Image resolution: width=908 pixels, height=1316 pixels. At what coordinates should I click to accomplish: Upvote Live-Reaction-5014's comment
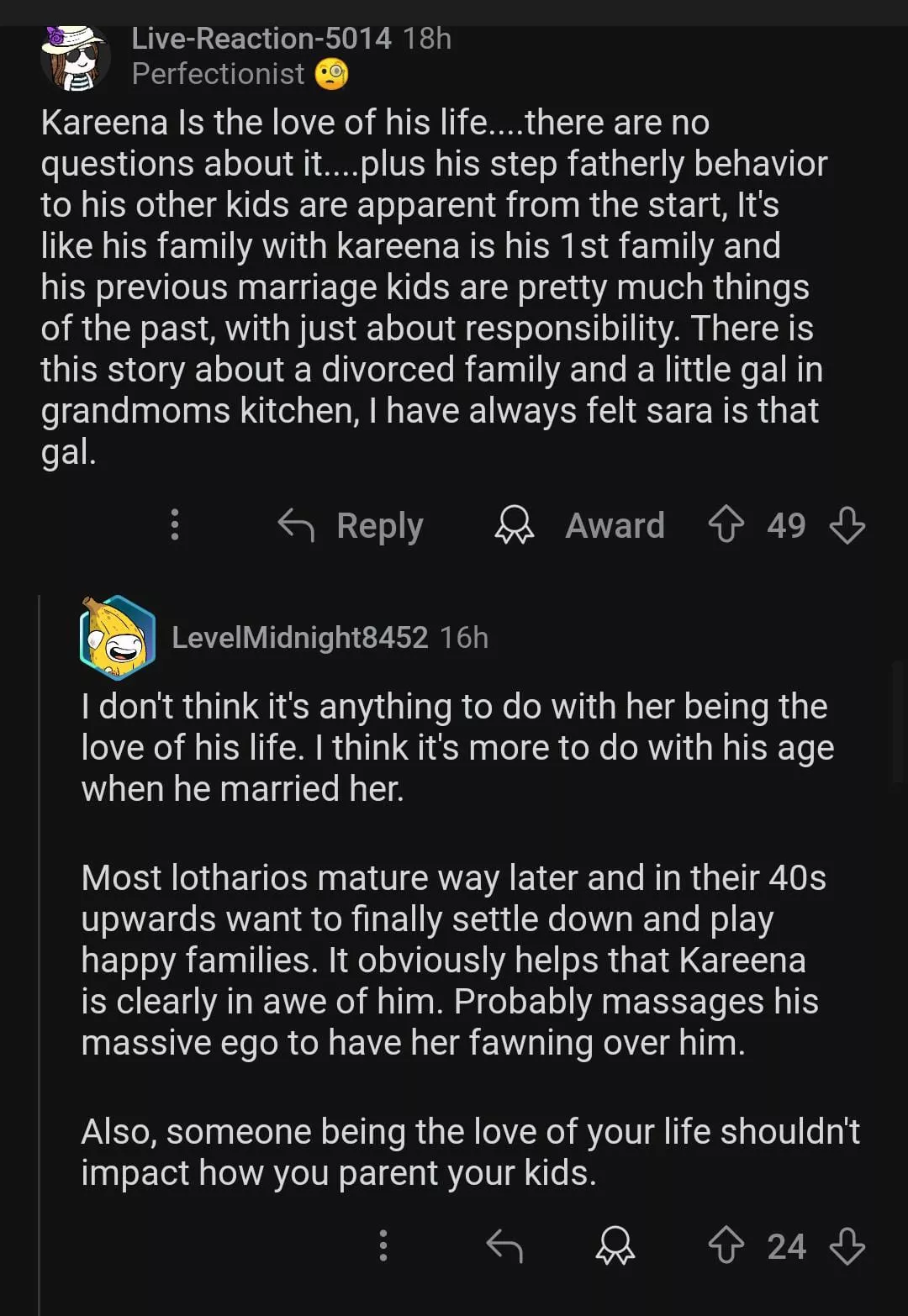726,525
